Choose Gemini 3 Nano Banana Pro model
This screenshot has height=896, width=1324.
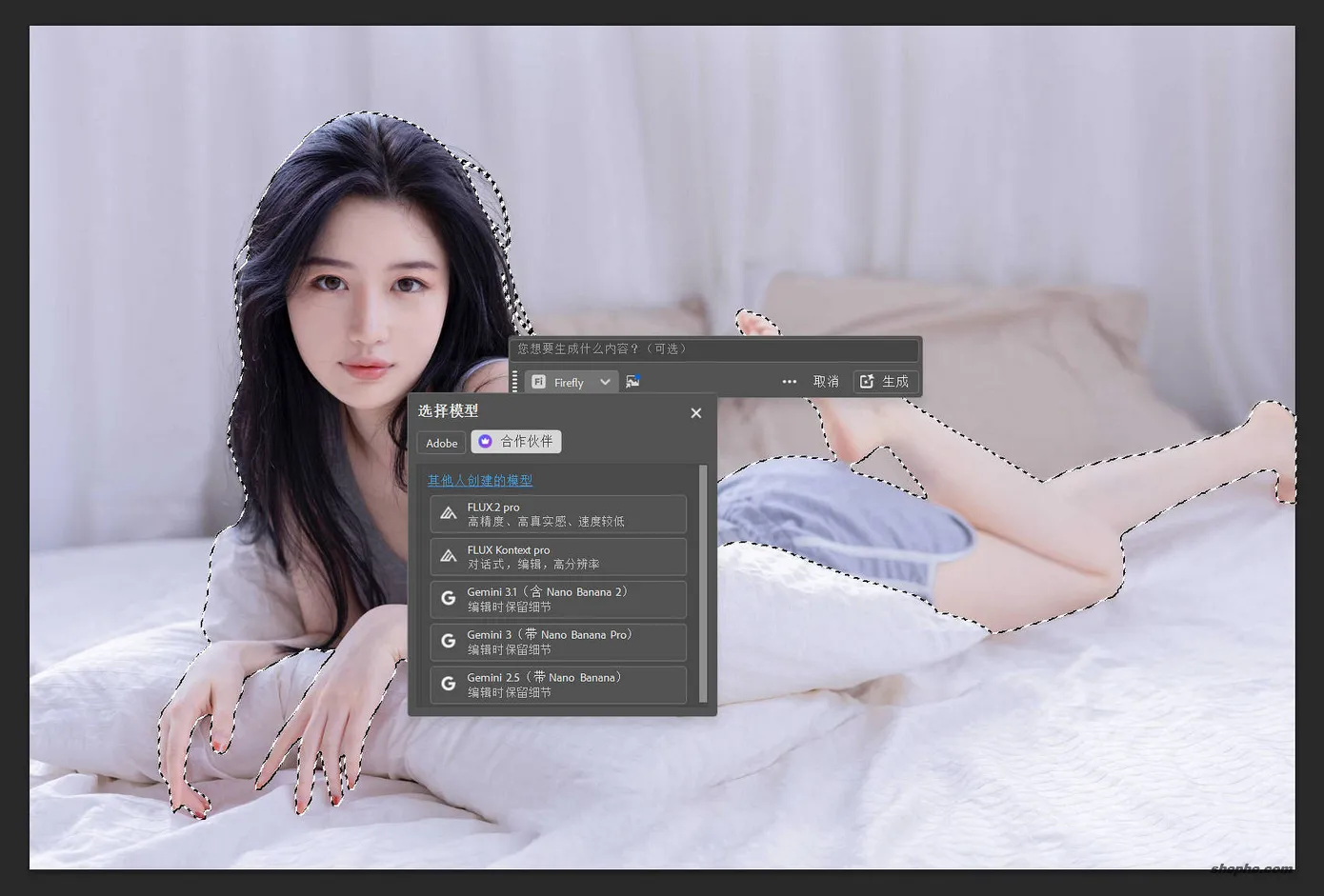(x=558, y=643)
